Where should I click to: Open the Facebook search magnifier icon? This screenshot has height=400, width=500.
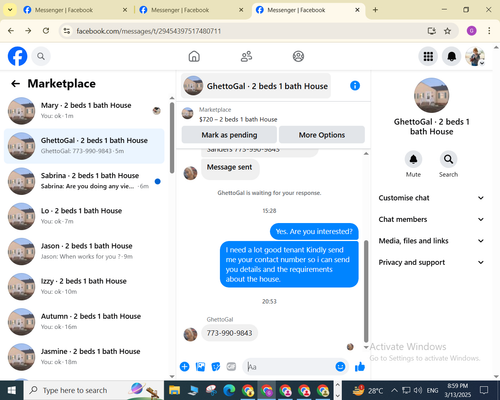[x=41, y=56]
